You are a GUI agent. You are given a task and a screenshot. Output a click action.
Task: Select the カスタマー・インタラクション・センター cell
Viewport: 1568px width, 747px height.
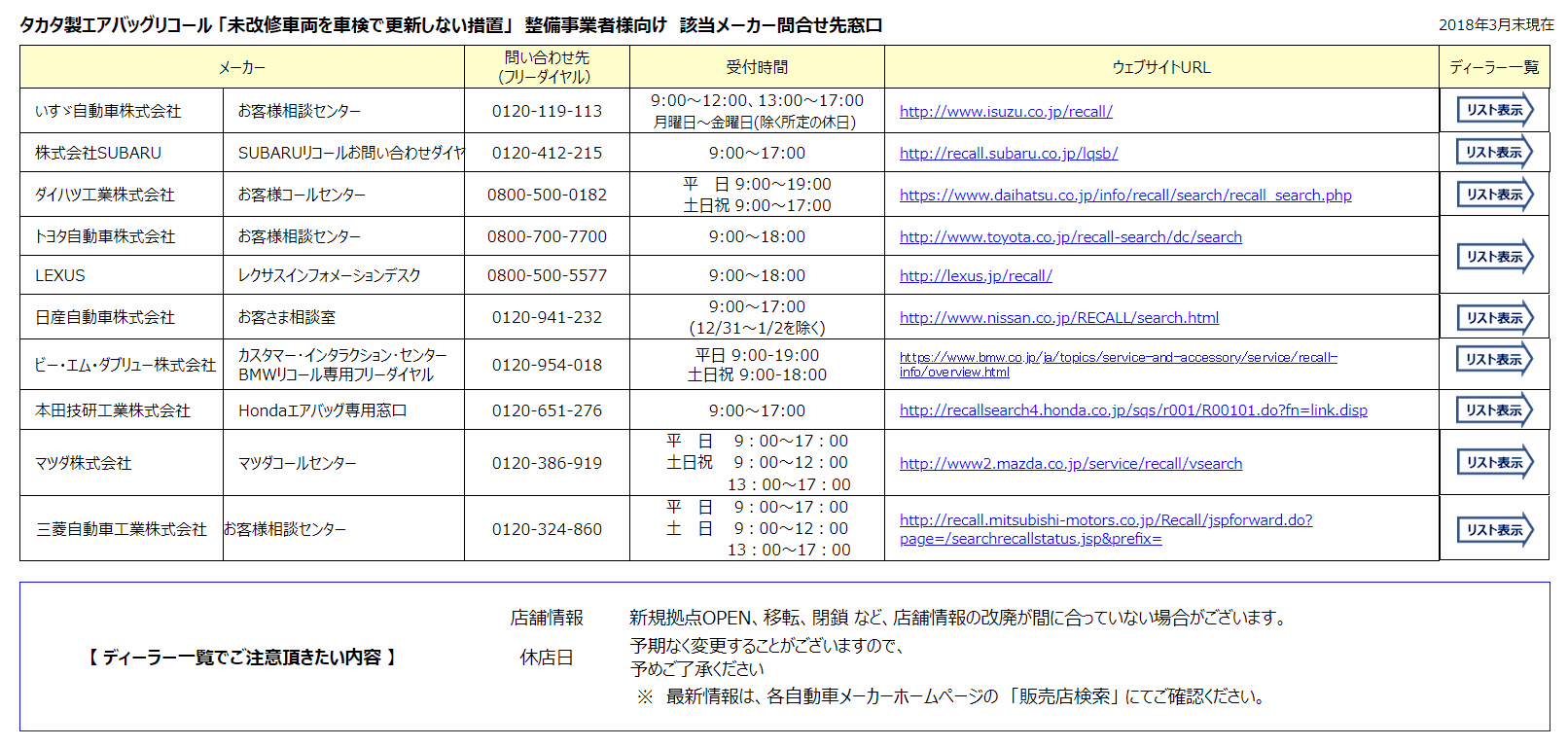[x=343, y=365]
